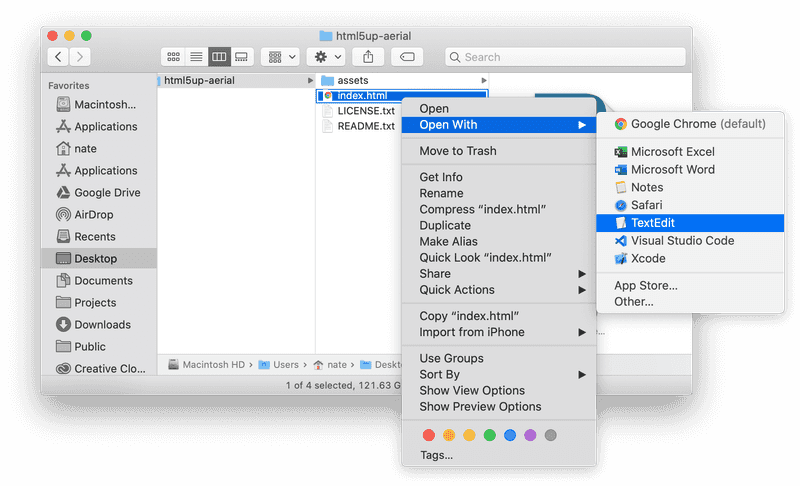
Task: Choose Get Info from context menu
Action: tap(440, 177)
